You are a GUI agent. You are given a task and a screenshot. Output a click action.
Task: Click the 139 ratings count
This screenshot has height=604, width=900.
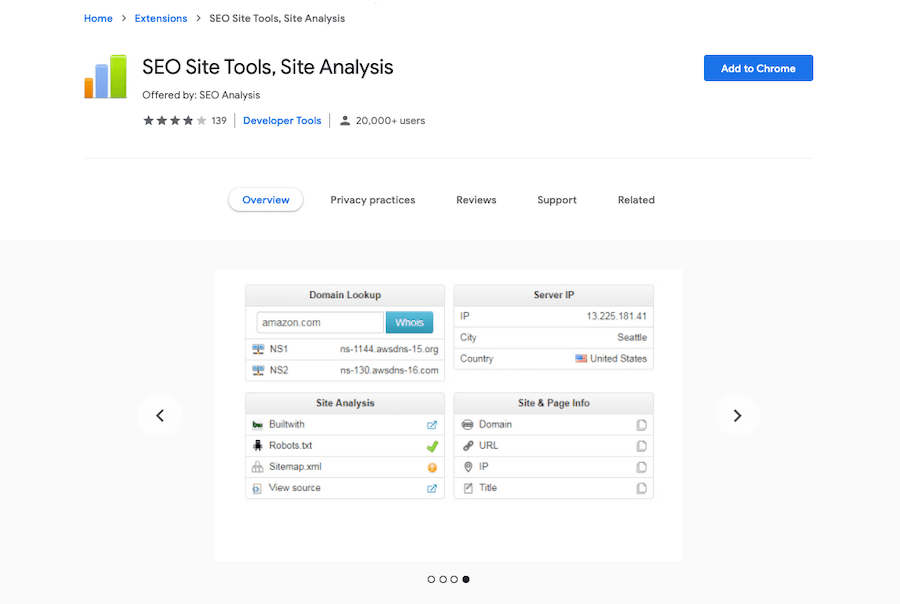point(219,121)
